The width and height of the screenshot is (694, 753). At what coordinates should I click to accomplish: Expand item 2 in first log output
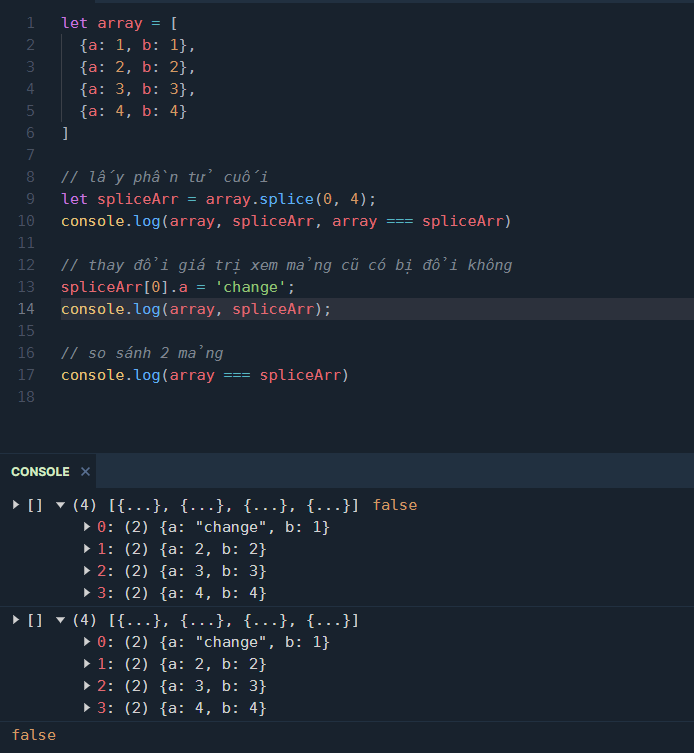(87, 571)
